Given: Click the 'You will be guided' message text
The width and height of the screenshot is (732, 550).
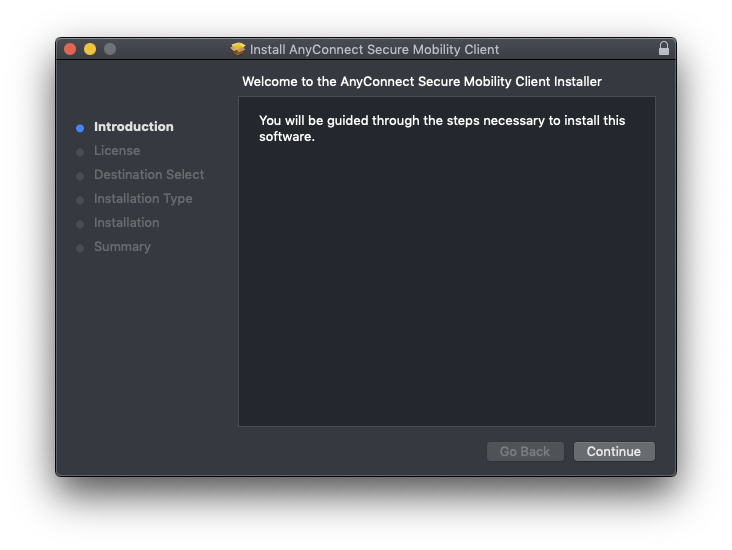Looking at the screenshot, I should [x=442, y=128].
